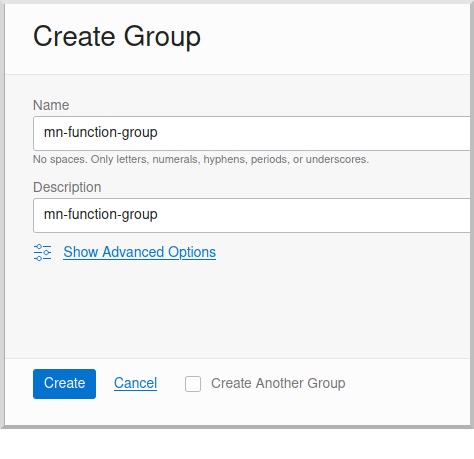Click the Name field label
This screenshot has width=474, height=459.
pos(51,105)
